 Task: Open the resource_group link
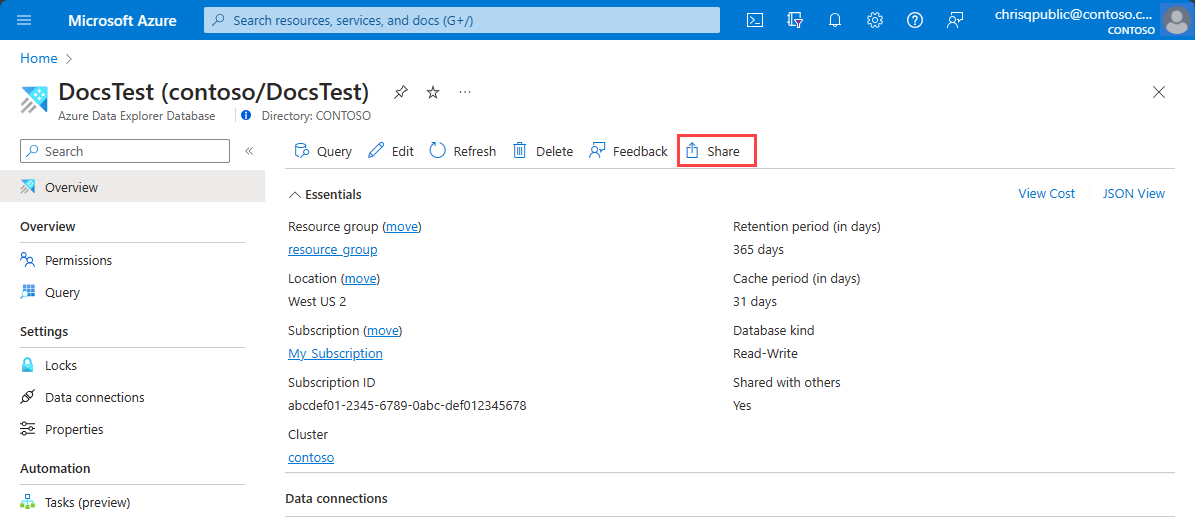click(332, 249)
